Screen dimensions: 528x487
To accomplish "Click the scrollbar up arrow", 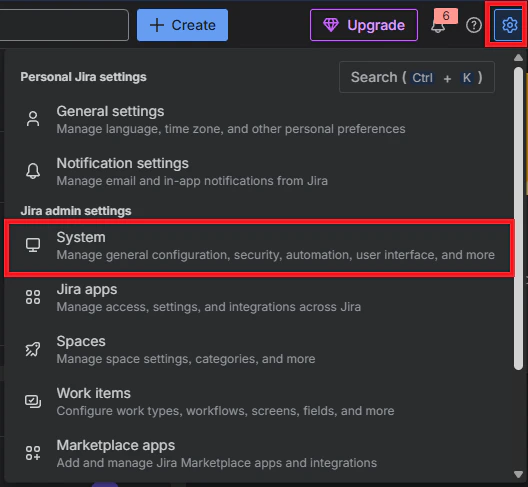I will pyautogui.click(x=518, y=58).
